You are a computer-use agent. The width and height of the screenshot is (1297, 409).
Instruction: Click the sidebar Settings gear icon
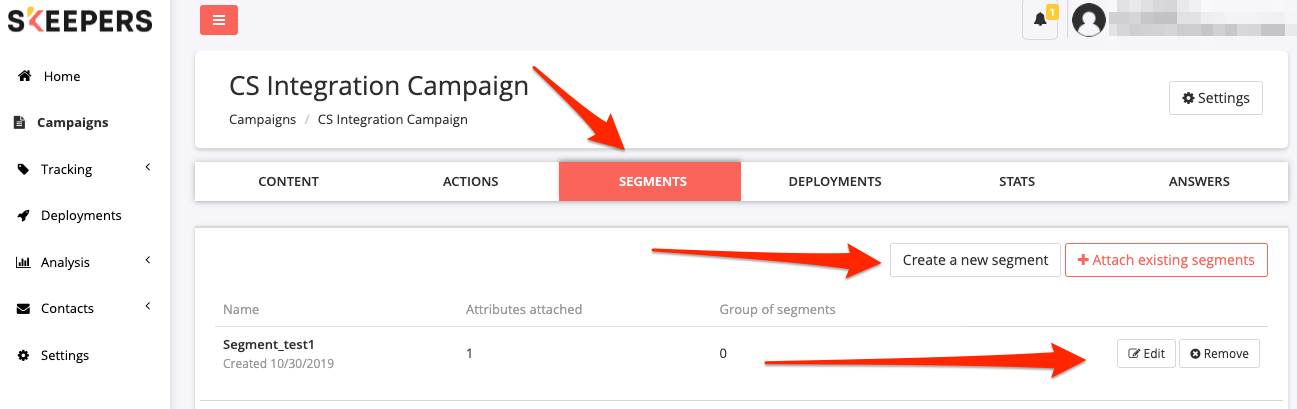24,355
